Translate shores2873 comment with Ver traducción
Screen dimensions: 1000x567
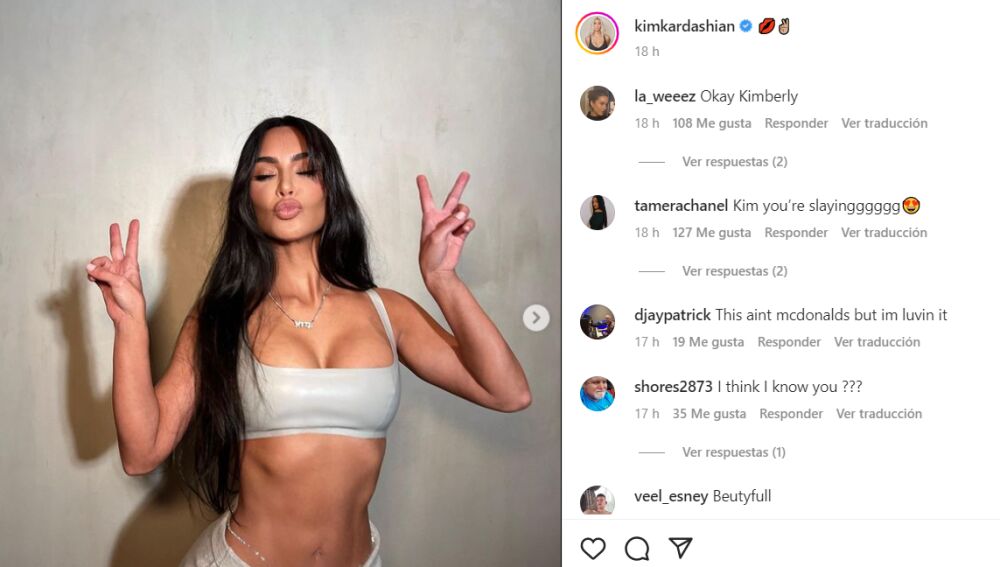[879, 414]
